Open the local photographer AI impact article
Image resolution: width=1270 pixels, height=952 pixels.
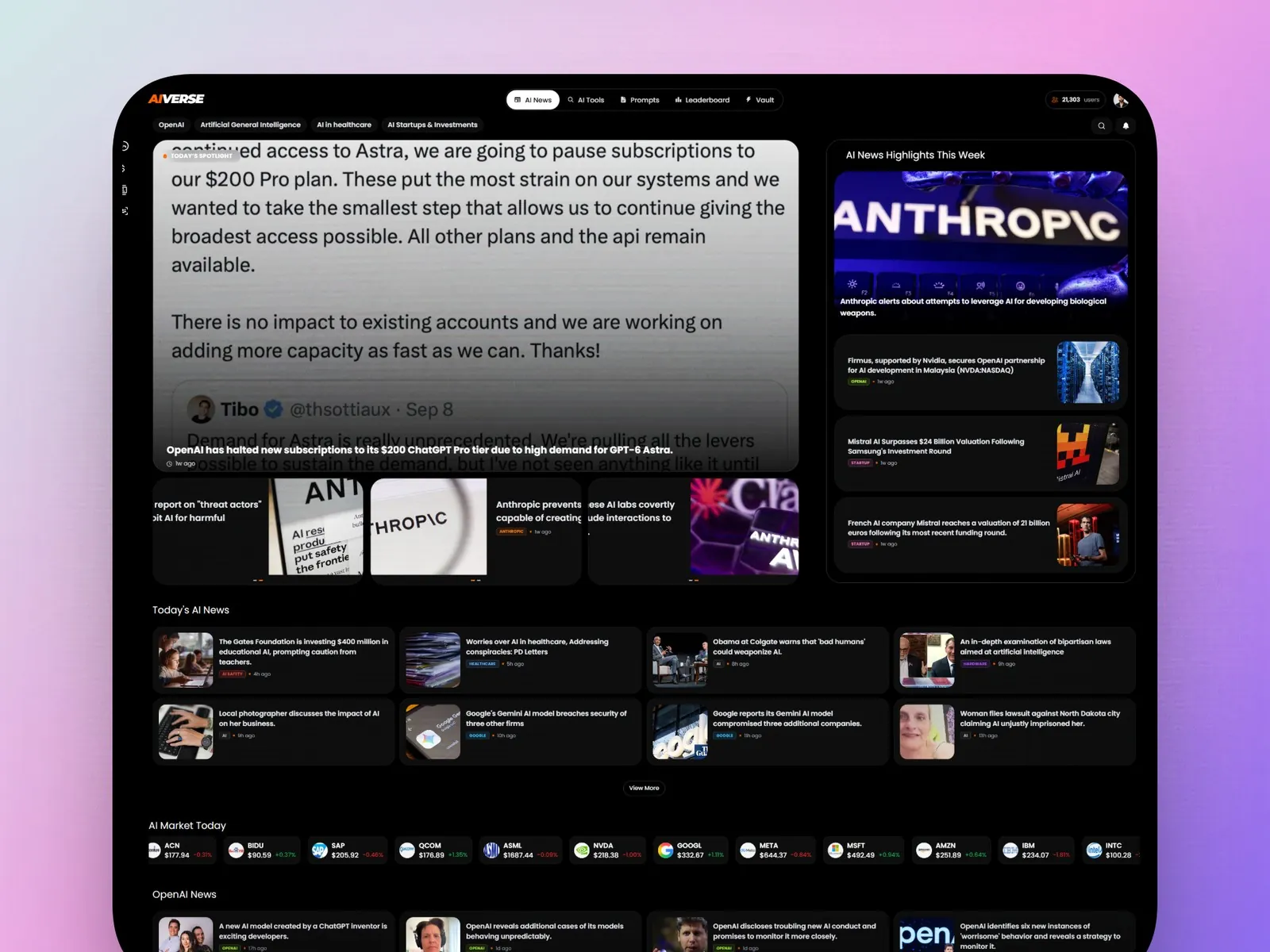[x=273, y=731]
